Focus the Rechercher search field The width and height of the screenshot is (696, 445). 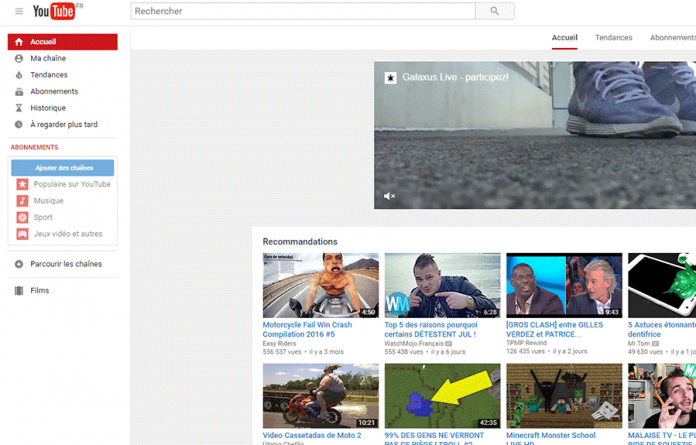click(x=303, y=11)
